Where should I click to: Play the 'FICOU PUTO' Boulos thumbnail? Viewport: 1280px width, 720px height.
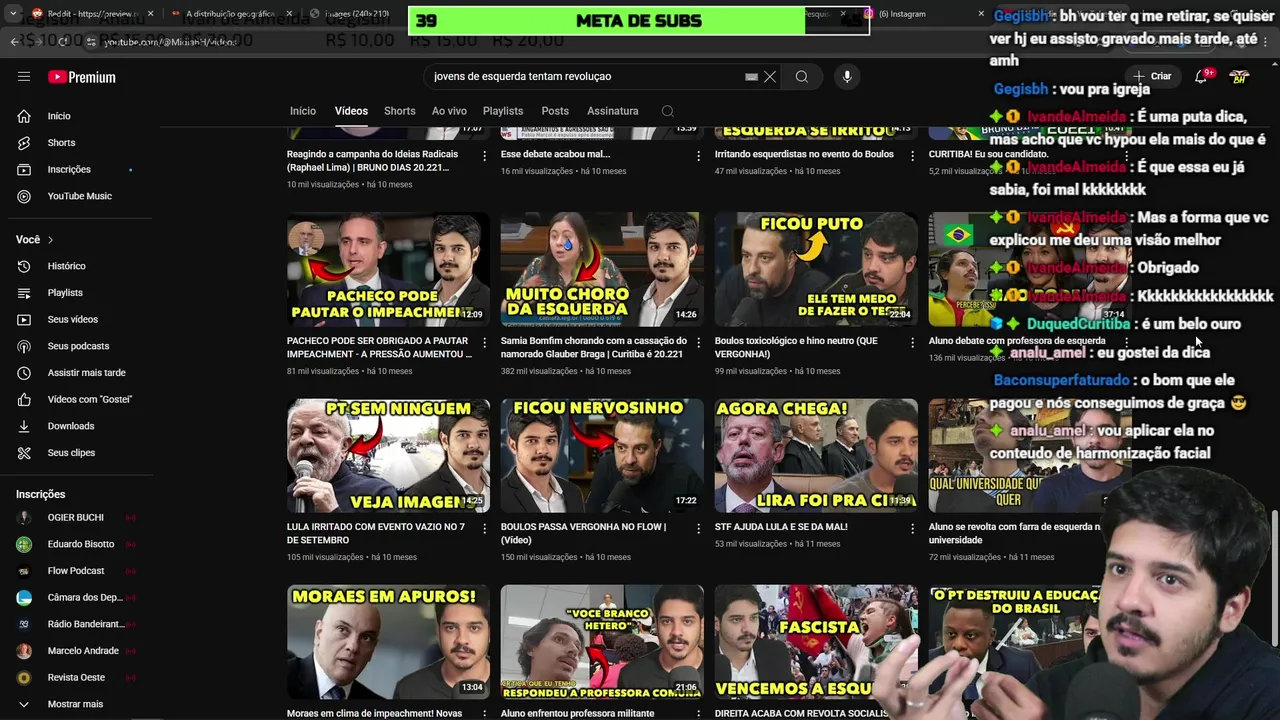coord(816,270)
